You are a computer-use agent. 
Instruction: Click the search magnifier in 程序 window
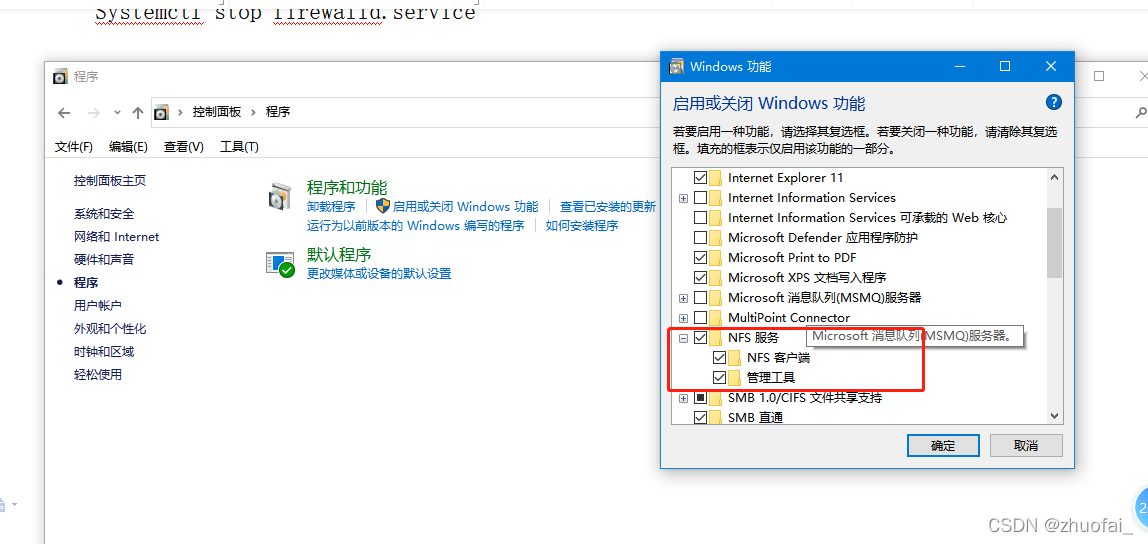pyautogui.click(x=1141, y=113)
